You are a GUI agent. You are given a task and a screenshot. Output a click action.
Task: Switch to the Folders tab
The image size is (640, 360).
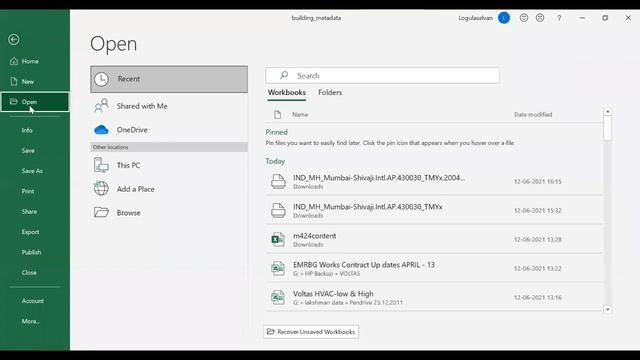pos(330,93)
